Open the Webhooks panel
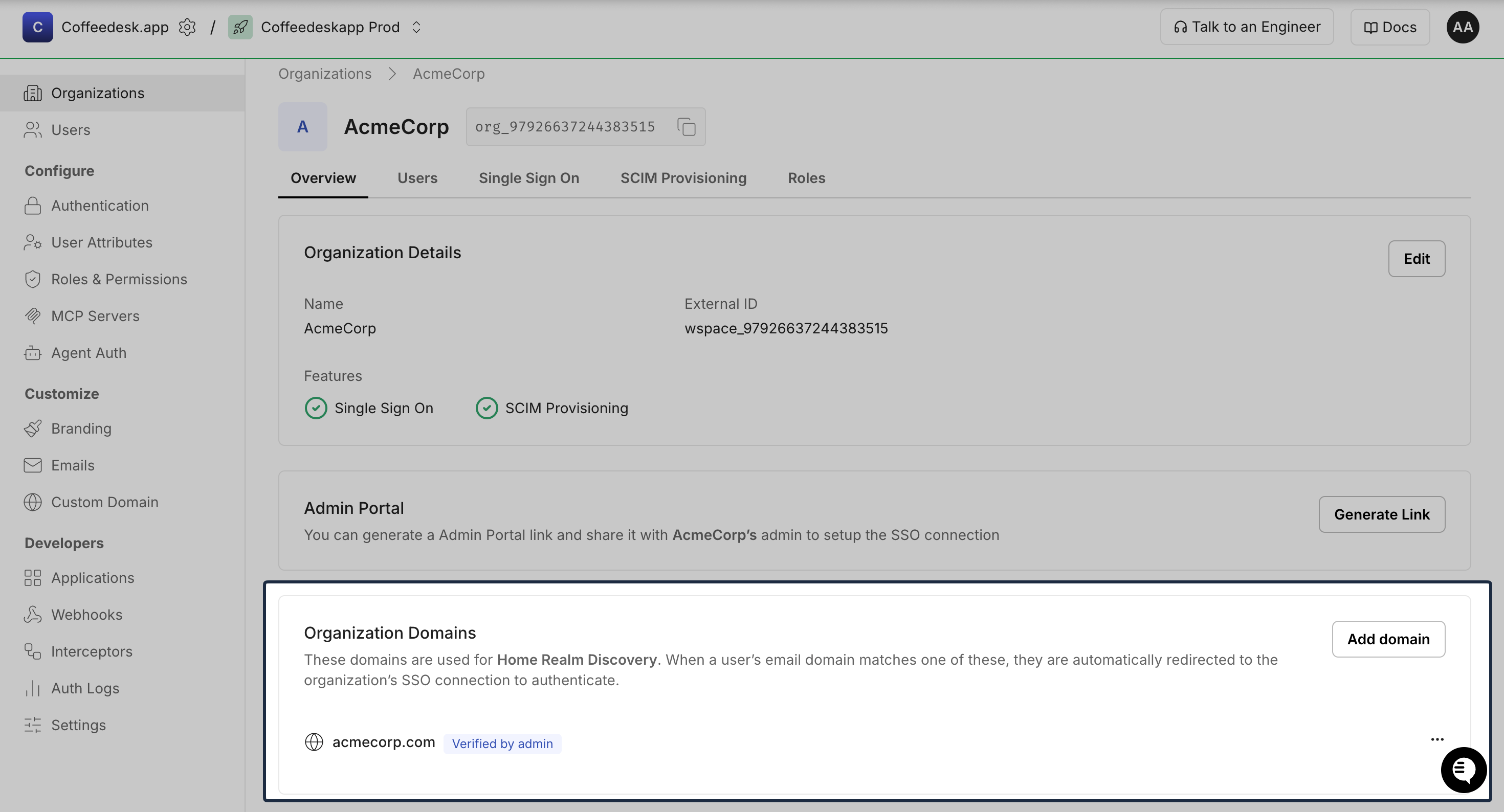The image size is (1504, 812). click(86, 614)
